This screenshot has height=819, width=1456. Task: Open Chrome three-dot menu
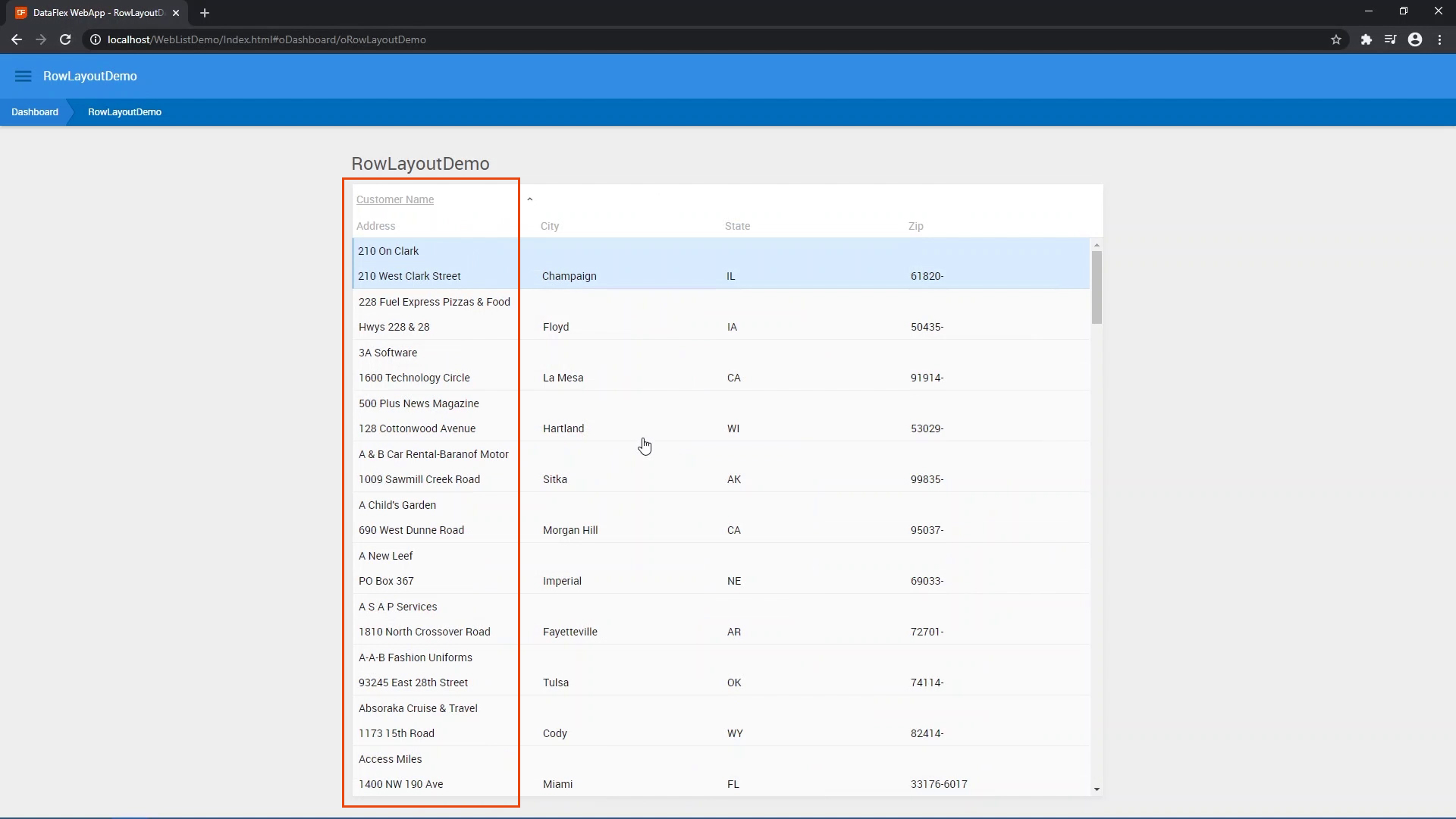[1439, 39]
